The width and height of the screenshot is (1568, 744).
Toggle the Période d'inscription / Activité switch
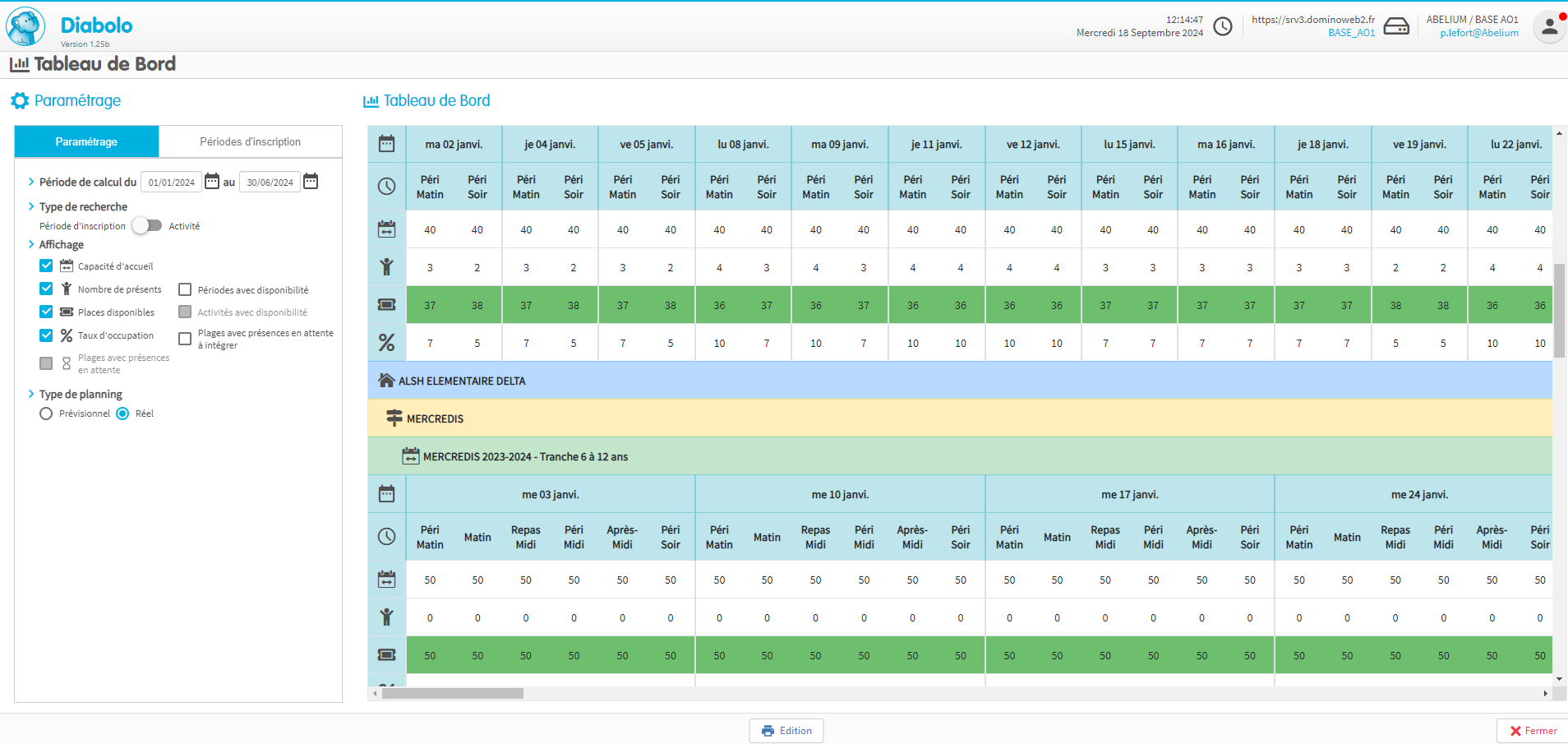[147, 225]
